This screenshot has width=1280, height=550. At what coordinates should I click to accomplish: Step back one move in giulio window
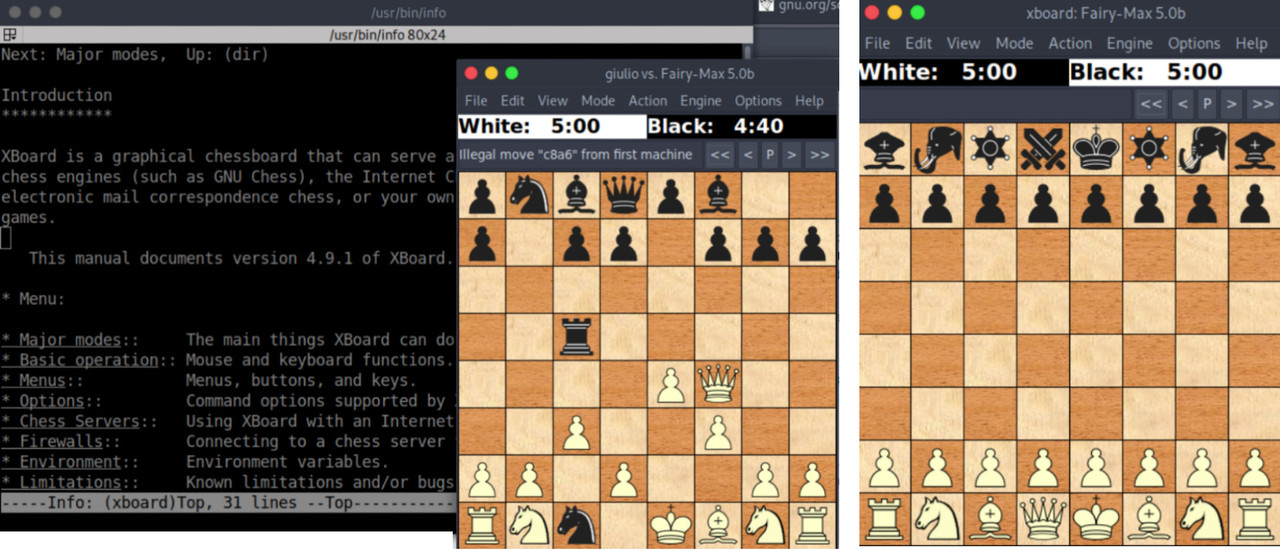click(747, 155)
